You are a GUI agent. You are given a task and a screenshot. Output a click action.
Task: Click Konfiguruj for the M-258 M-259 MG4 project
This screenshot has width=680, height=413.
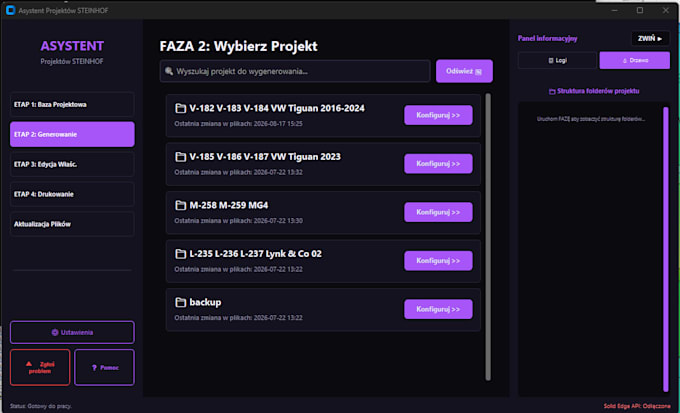438,212
